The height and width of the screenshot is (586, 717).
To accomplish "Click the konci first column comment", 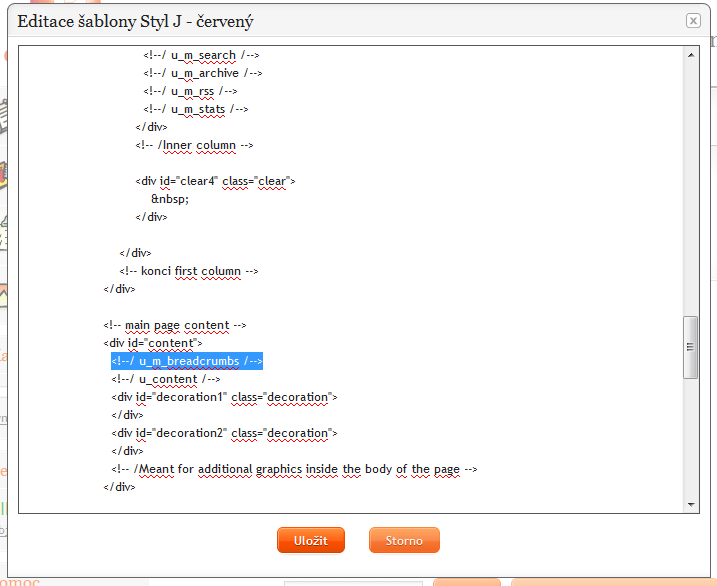I will click(189, 271).
